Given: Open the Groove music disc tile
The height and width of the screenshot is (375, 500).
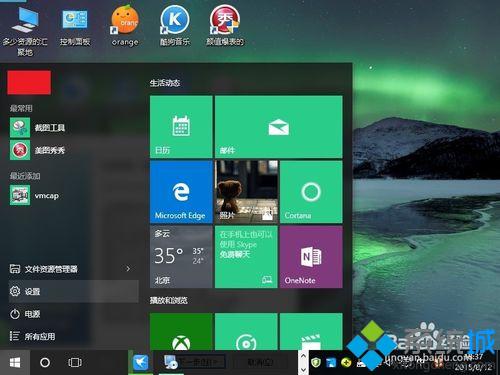Looking at the screenshot, I should point(246,332).
